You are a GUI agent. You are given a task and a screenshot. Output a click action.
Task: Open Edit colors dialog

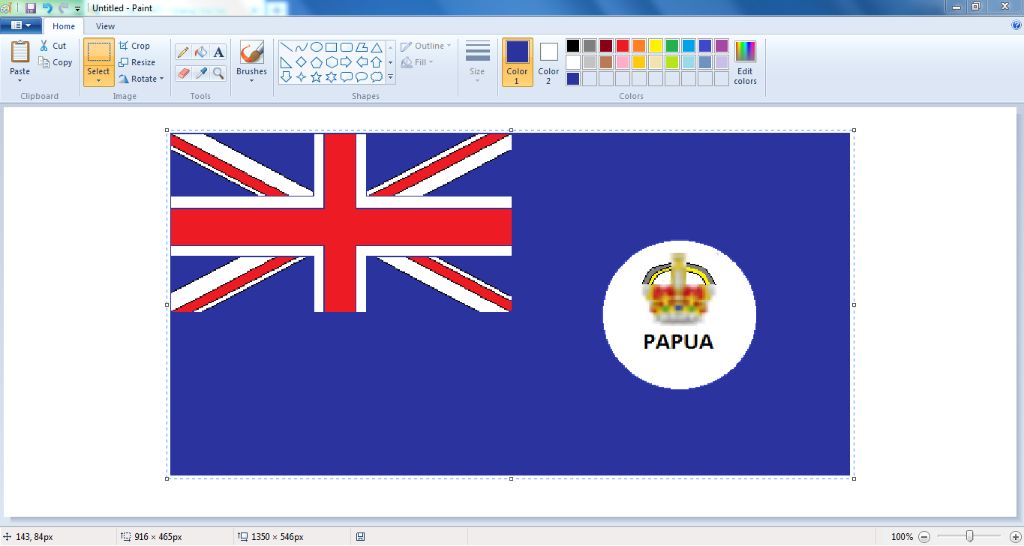click(745, 63)
